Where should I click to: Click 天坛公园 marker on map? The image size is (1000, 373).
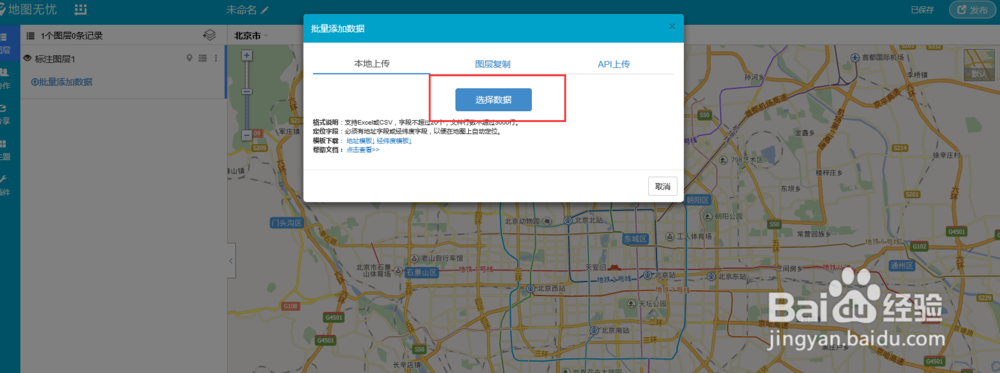click(631, 305)
